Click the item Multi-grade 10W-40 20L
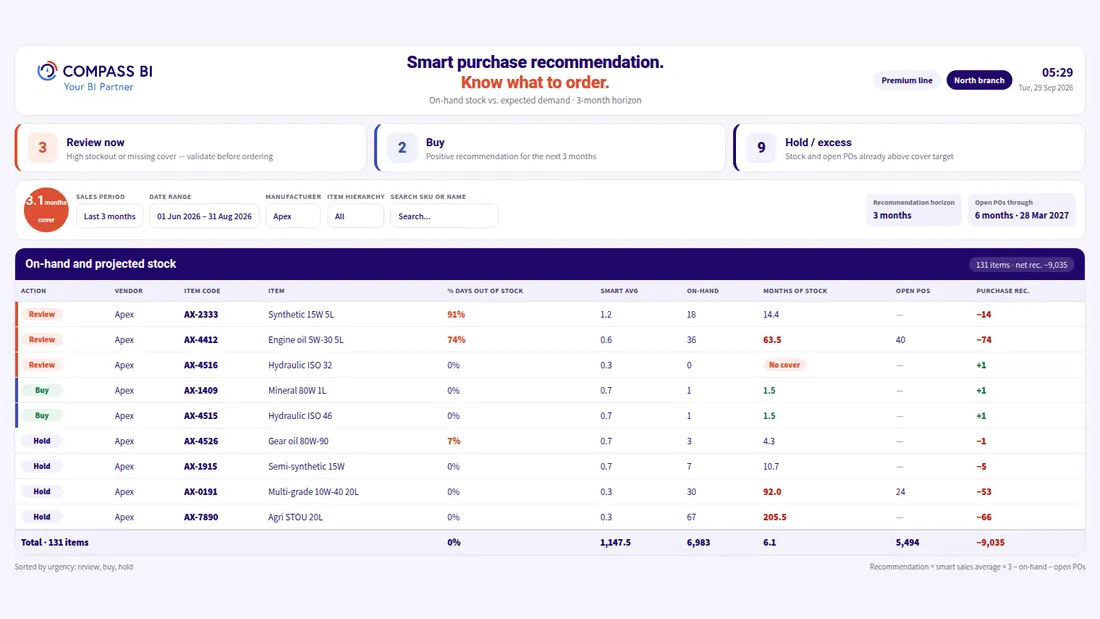 313,491
